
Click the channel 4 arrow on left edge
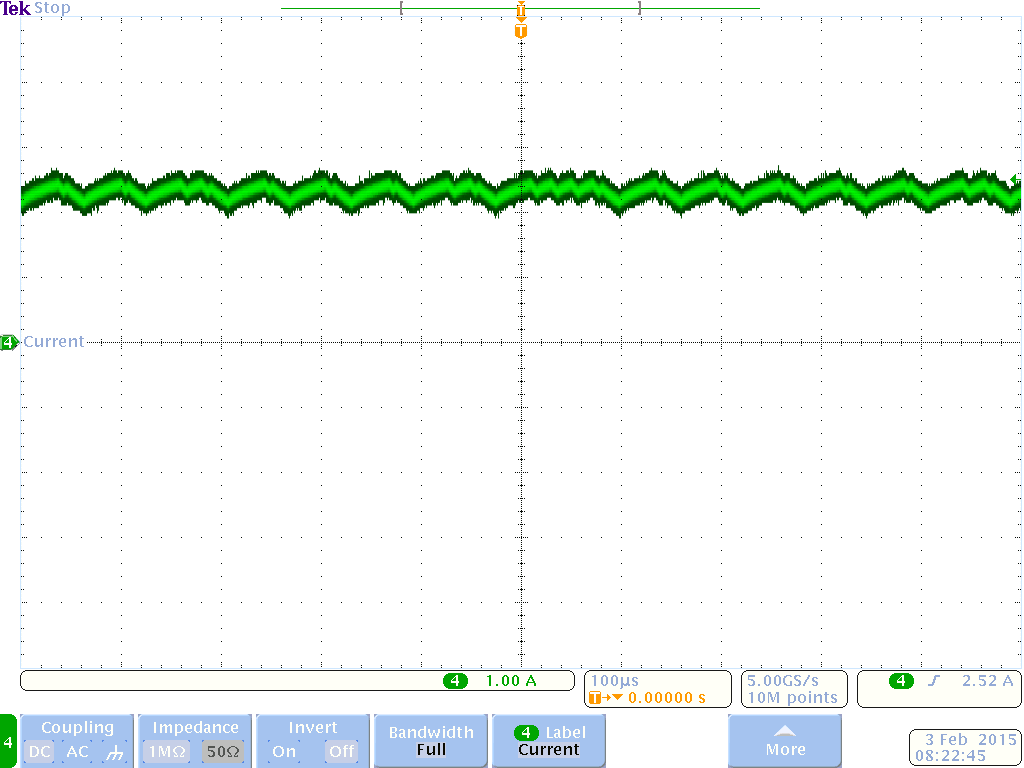7,341
